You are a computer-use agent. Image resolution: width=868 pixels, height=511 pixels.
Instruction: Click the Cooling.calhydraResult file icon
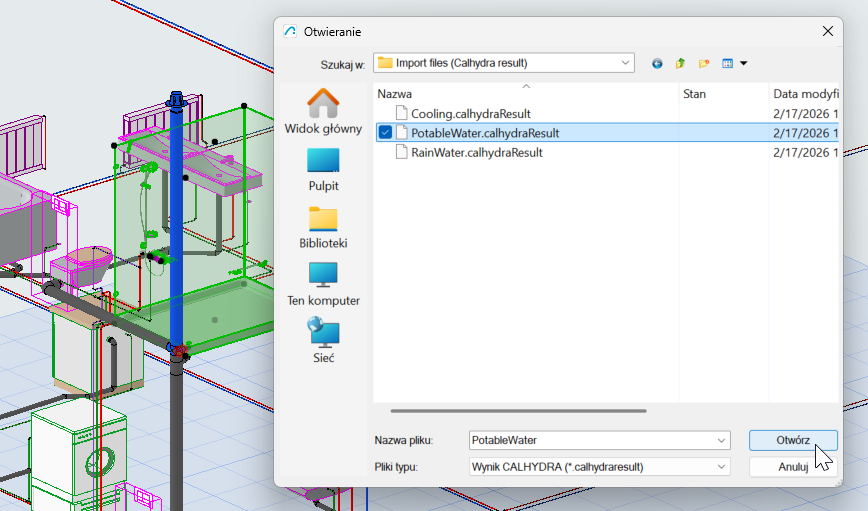pyautogui.click(x=401, y=113)
